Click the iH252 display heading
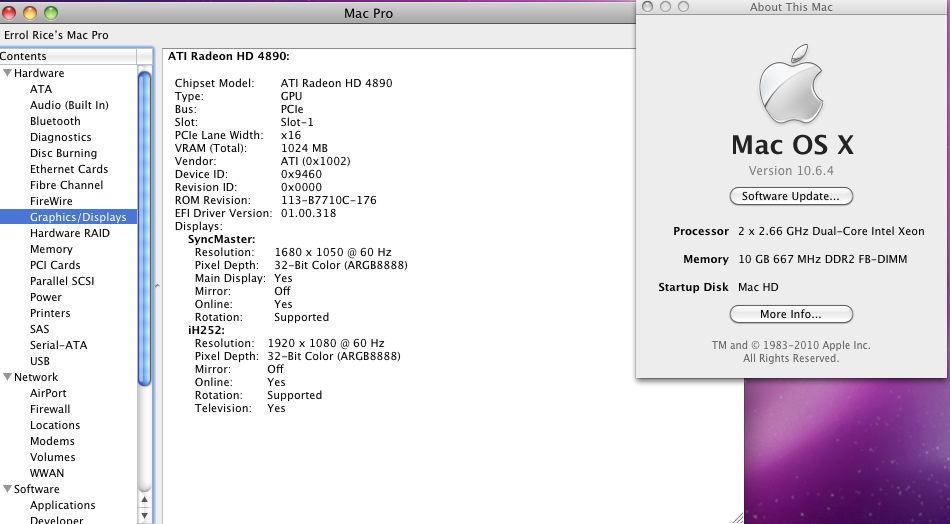950x524 pixels. pos(207,330)
